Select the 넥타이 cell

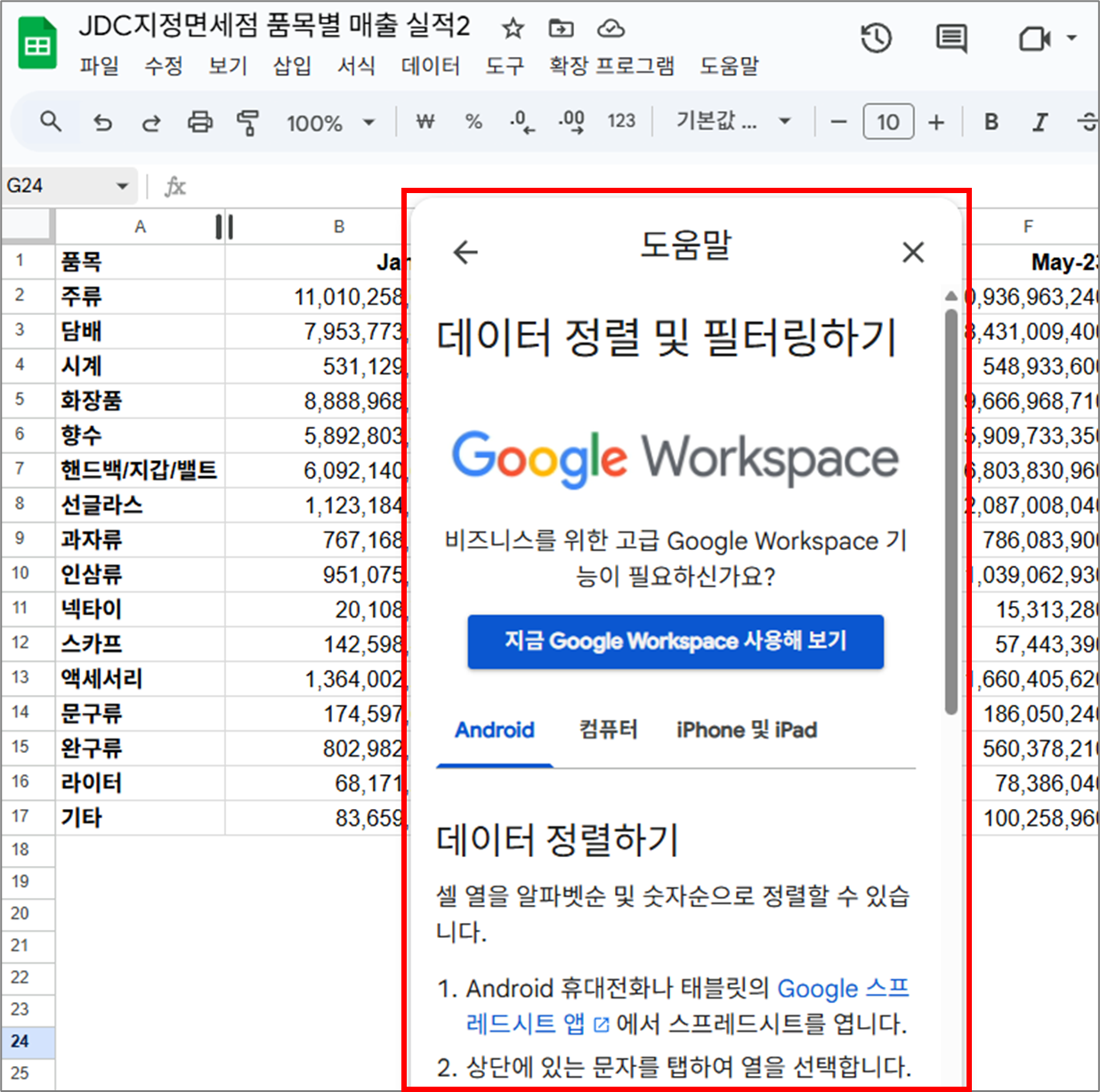click(140, 609)
